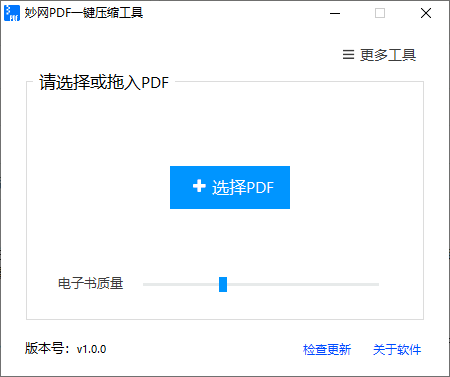
Task: Open the 更多工具 menu
Action: [379, 55]
